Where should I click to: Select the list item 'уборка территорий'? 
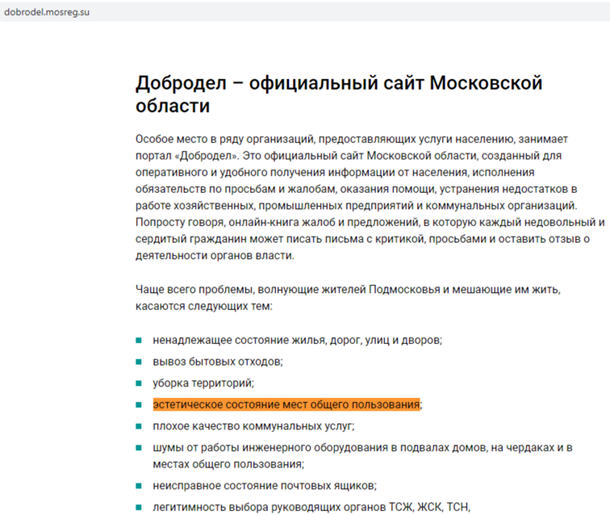pyautogui.click(x=203, y=382)
